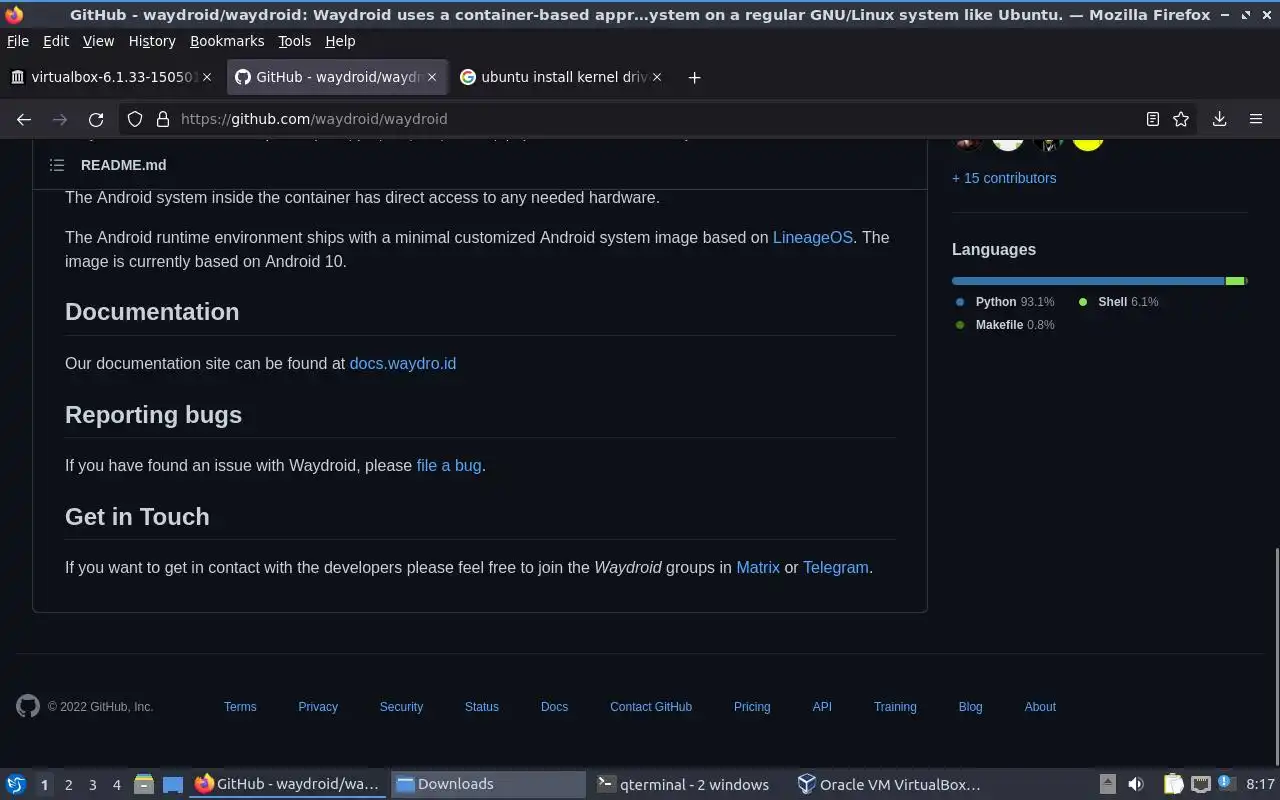Click the forward navigation arrow
The image size is (1280, 800).
pyautogui.click(x=60, y=119)
